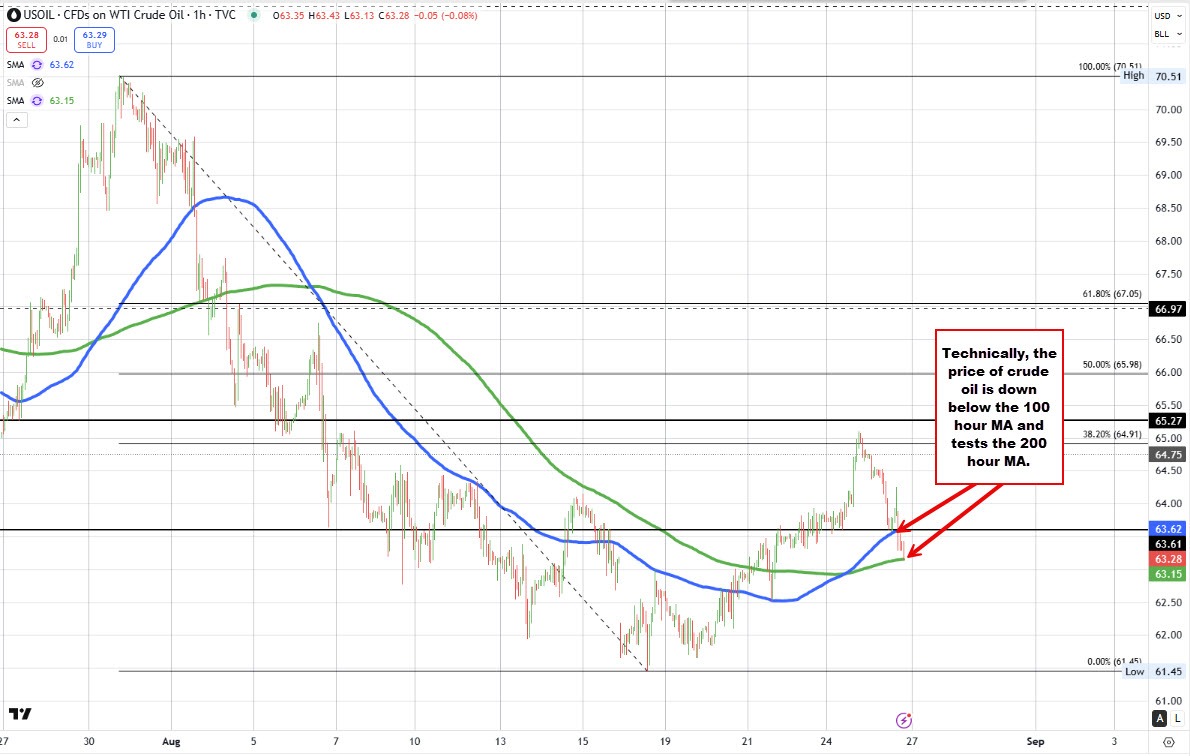Toggle the A auto-scale button
Image resolution: width=1190 pixels, height=756 pixels.
pos(1160,718)
